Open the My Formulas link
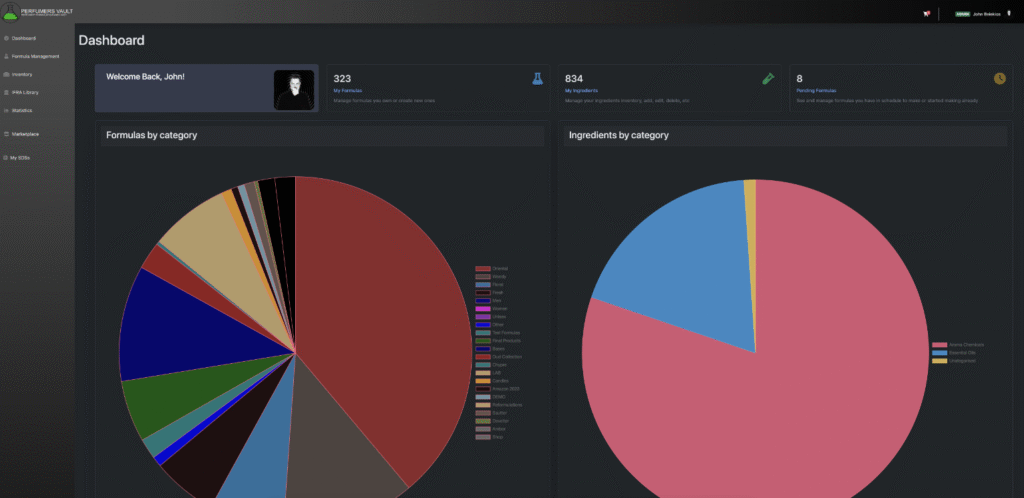The height and width of the screenshot is (498, 1024). (347, 91)
